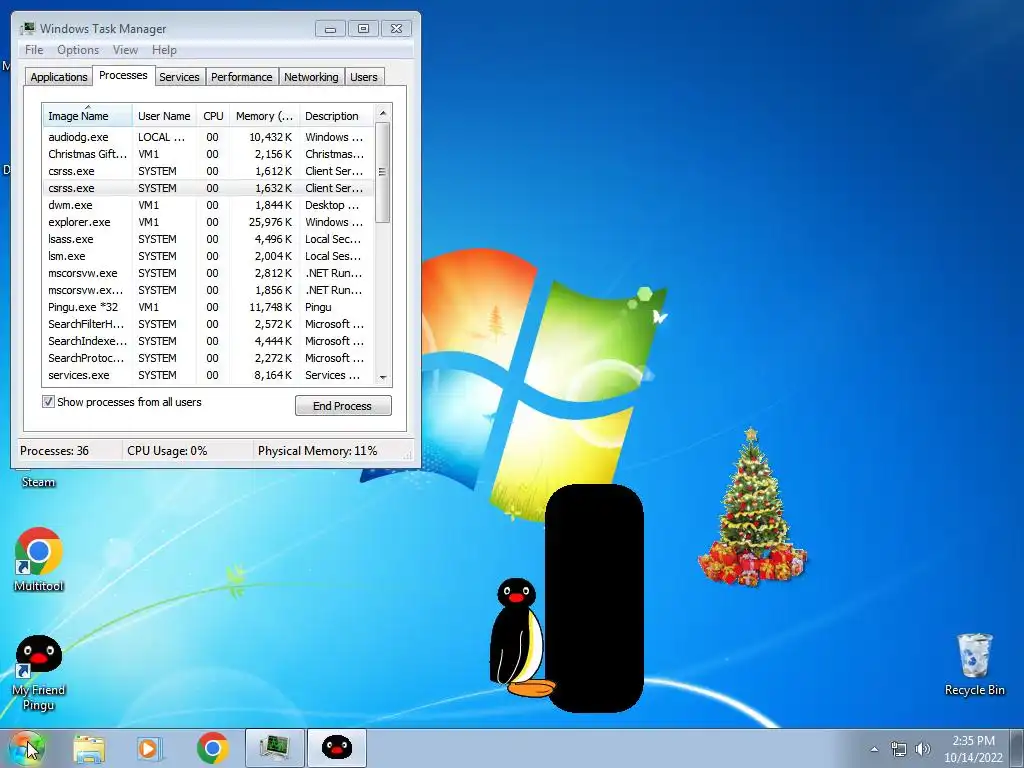Select the Pingu.exe *32 process
This screenshot has width=1024, height=768.
point(208,307)
